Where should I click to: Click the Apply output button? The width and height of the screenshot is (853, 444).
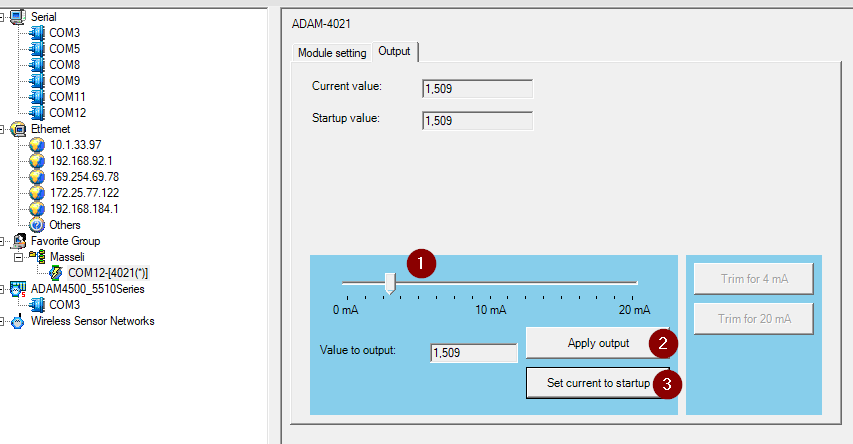[x=598, y=343]
